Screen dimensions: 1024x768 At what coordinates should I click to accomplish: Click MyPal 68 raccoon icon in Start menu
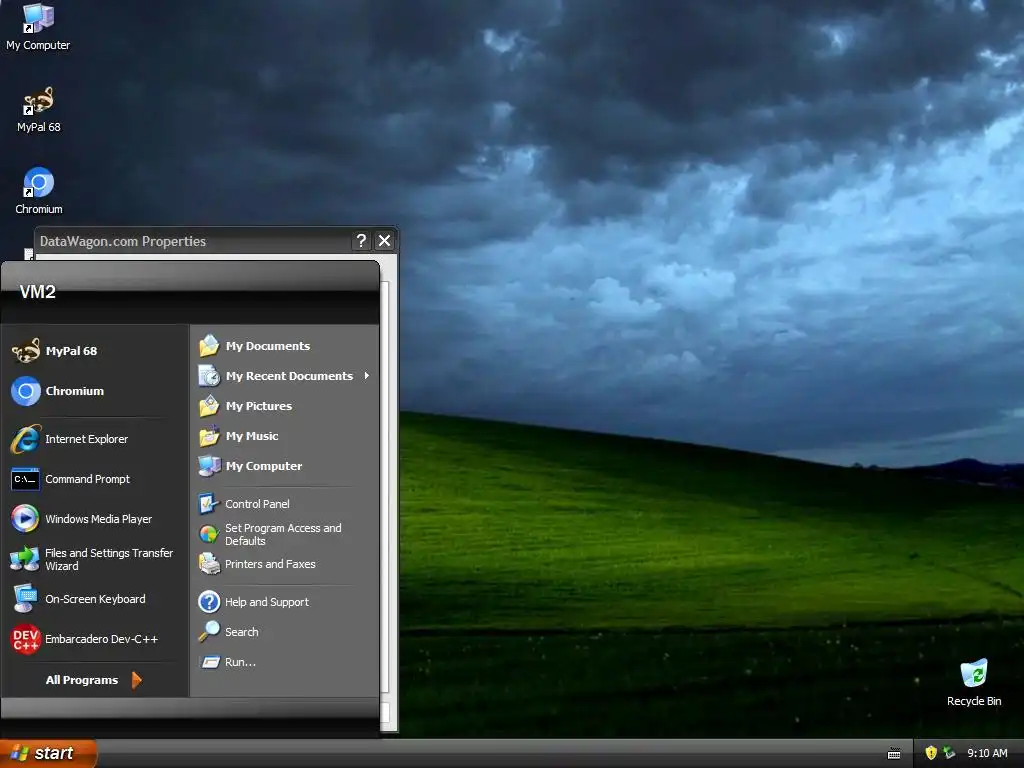[25, 351]
